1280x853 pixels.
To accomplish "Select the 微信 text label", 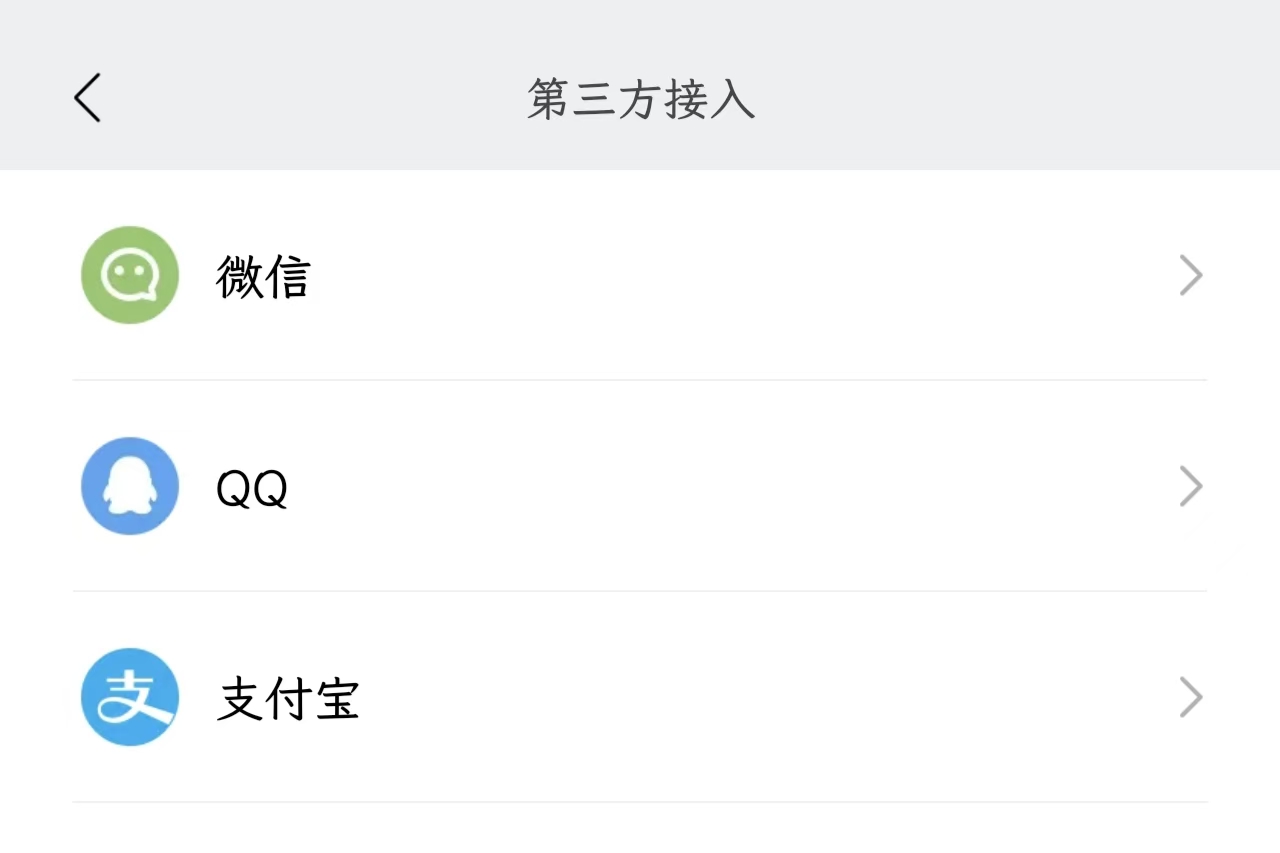I will coord(263,277).
